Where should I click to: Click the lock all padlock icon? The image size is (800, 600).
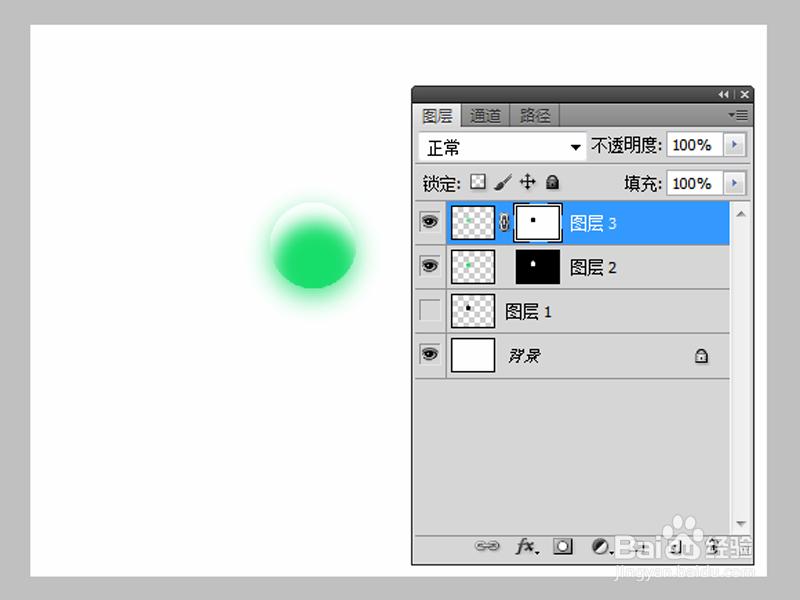click(x=552, y=182)
